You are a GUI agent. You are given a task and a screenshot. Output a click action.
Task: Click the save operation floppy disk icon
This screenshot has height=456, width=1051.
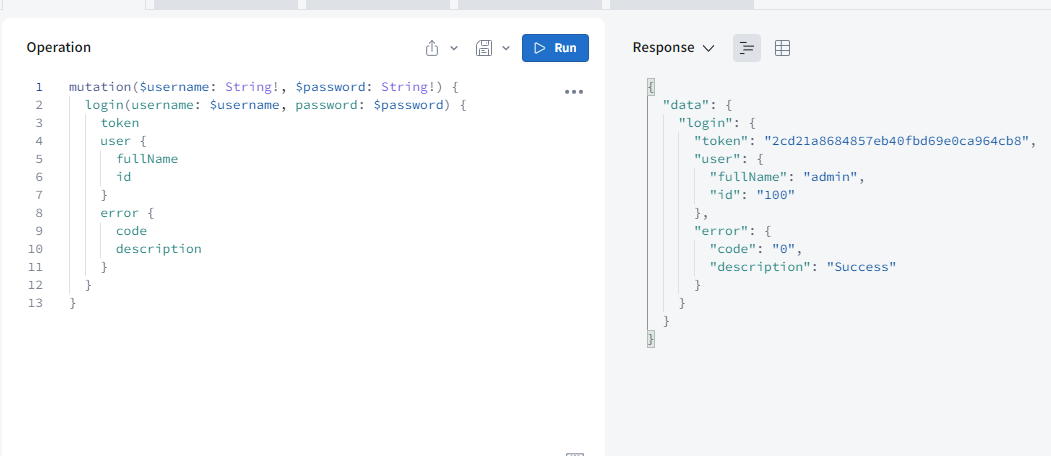coord(484,48)
